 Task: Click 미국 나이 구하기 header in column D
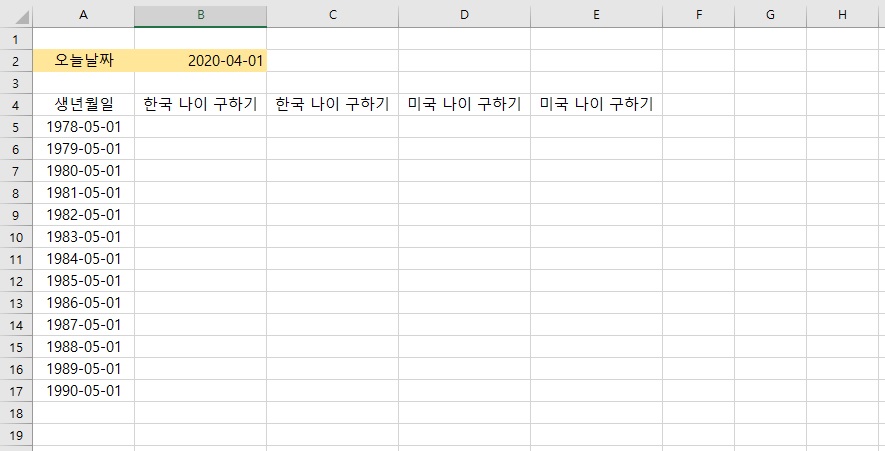tap(465, 105)
